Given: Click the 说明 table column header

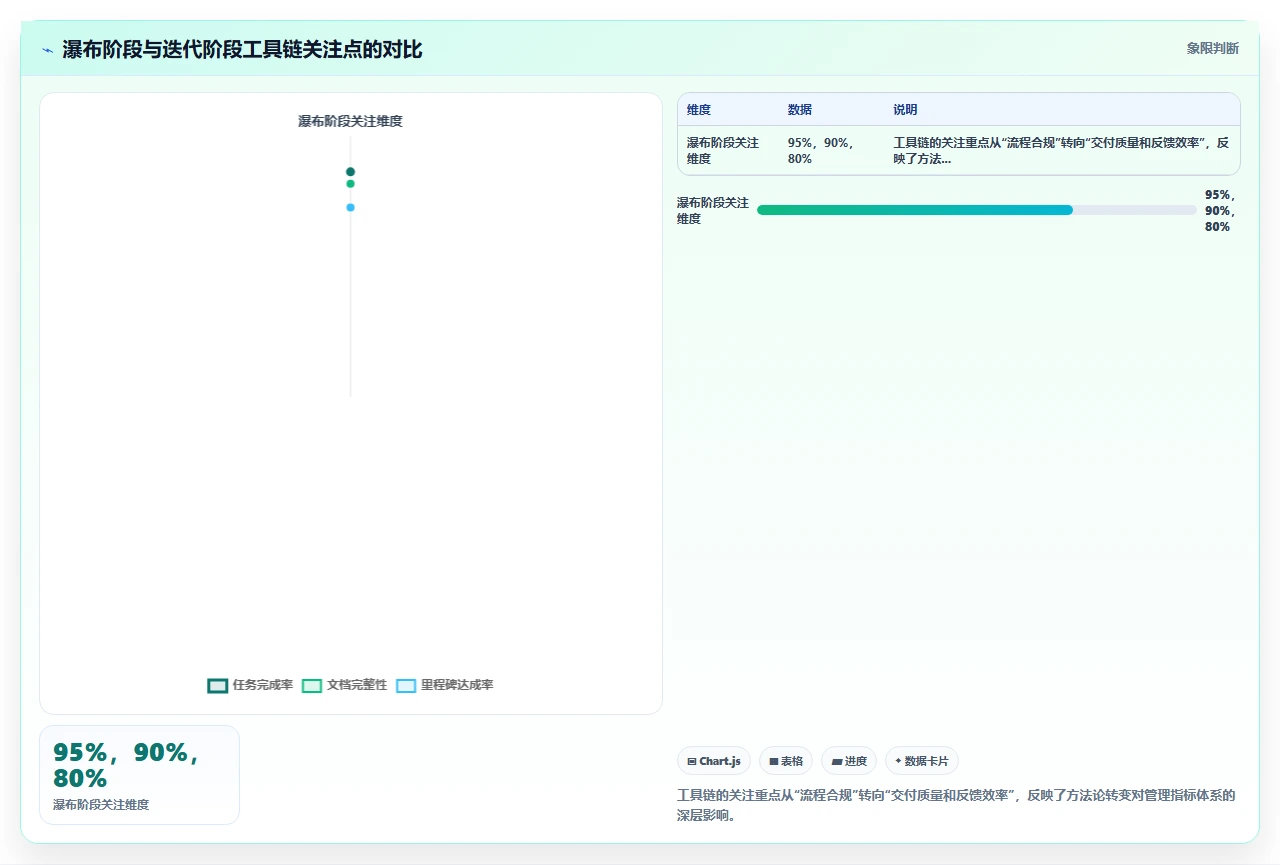Looking at the screenshot, I should click(x=905, y=110).
